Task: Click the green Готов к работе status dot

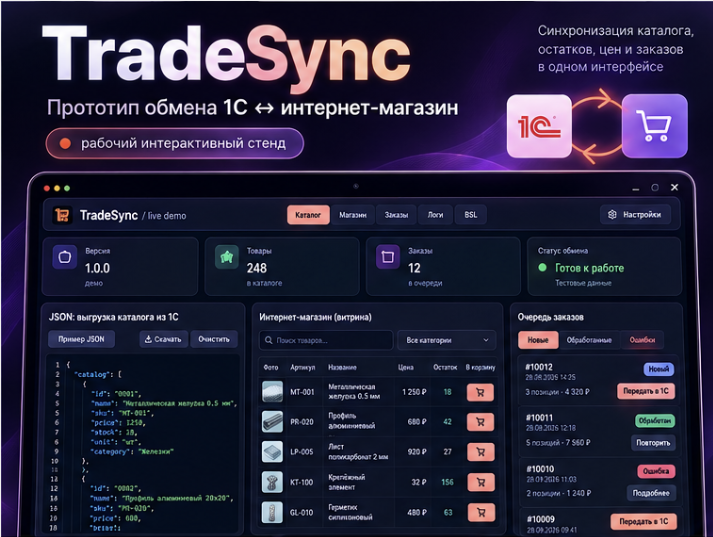Action: pyautogui.click(x=542, y=267)
